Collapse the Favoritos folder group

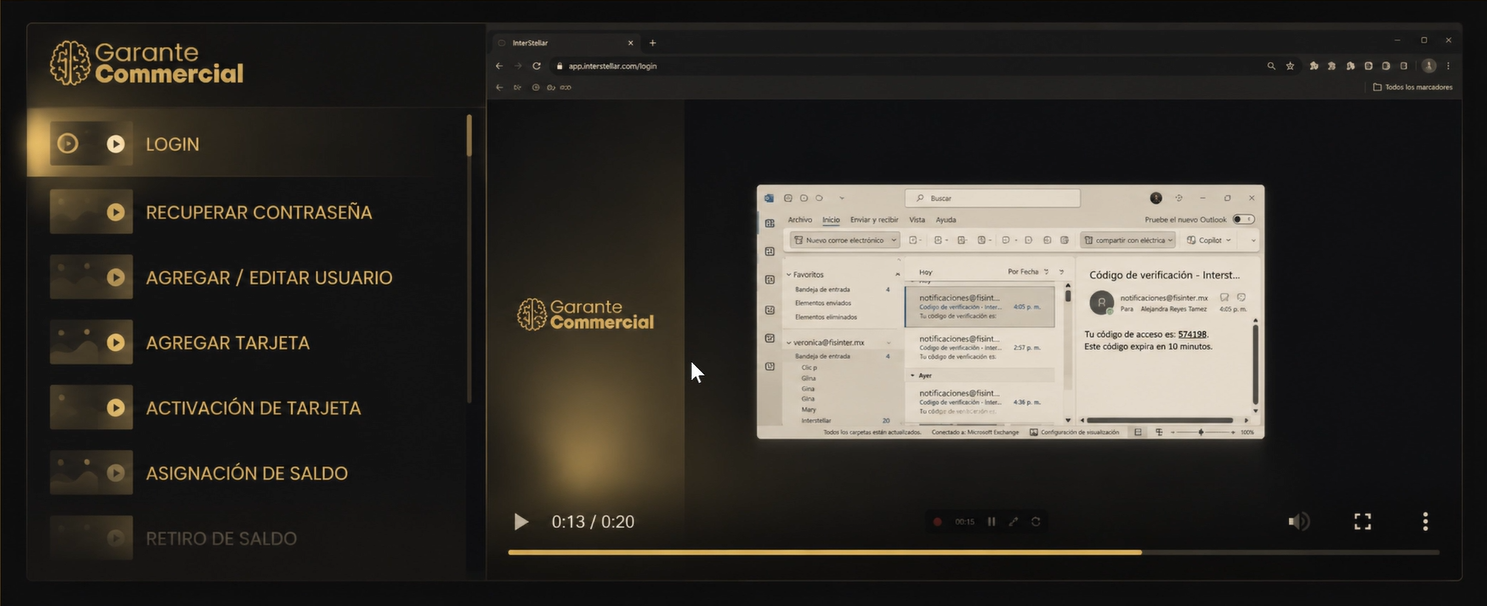pos(788,274)
